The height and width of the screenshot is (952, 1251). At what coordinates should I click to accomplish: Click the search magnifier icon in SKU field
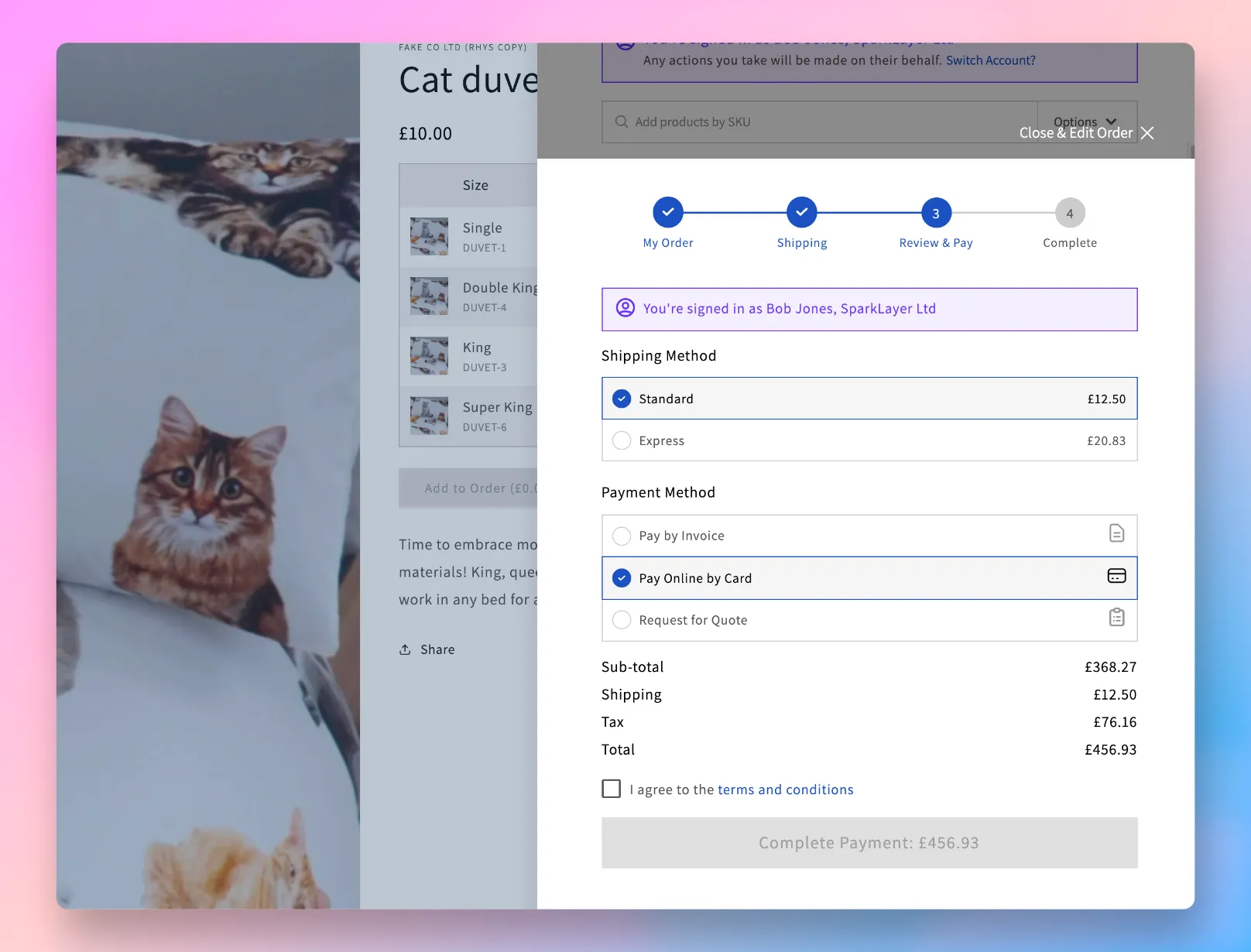tap(621, 122)
